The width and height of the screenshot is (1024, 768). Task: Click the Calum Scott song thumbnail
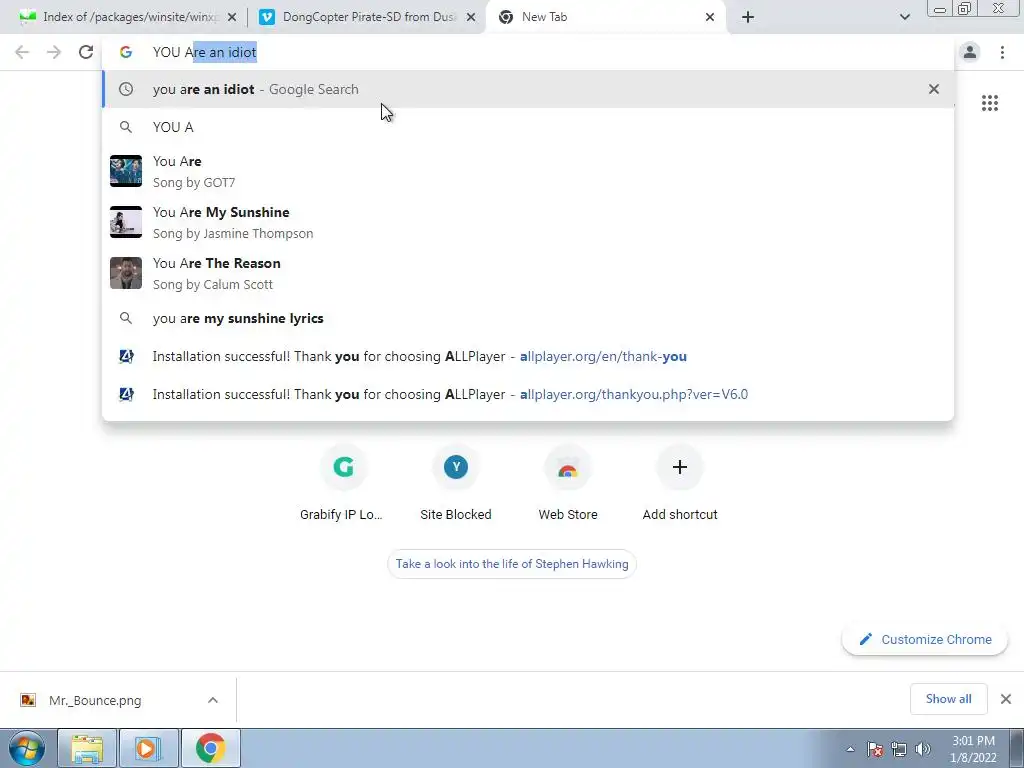coord(126,273)
